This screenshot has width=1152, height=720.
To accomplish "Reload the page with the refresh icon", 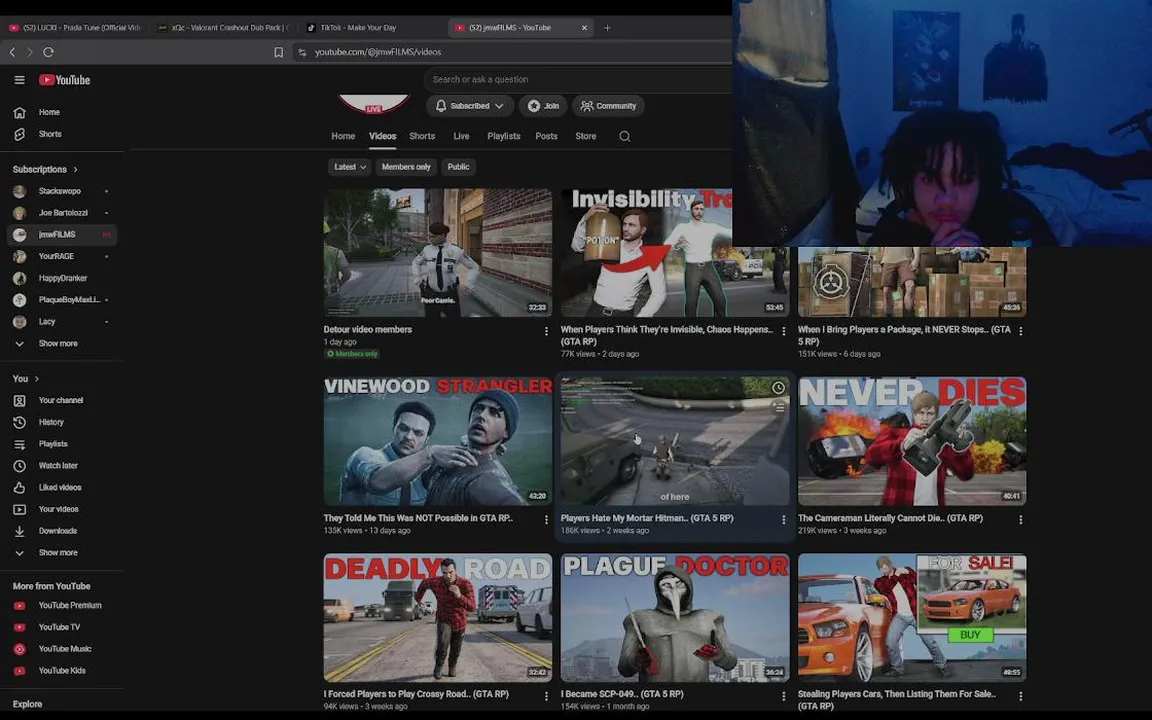I will [48, 52].
